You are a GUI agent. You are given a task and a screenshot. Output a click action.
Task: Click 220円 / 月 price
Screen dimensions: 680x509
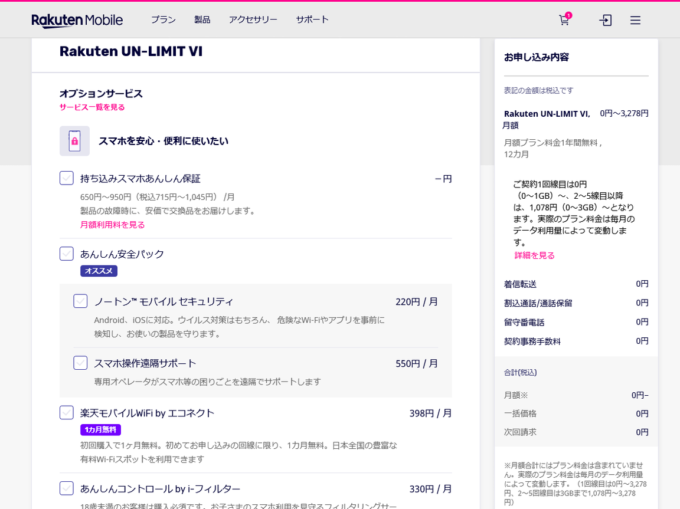pos(416,302)
